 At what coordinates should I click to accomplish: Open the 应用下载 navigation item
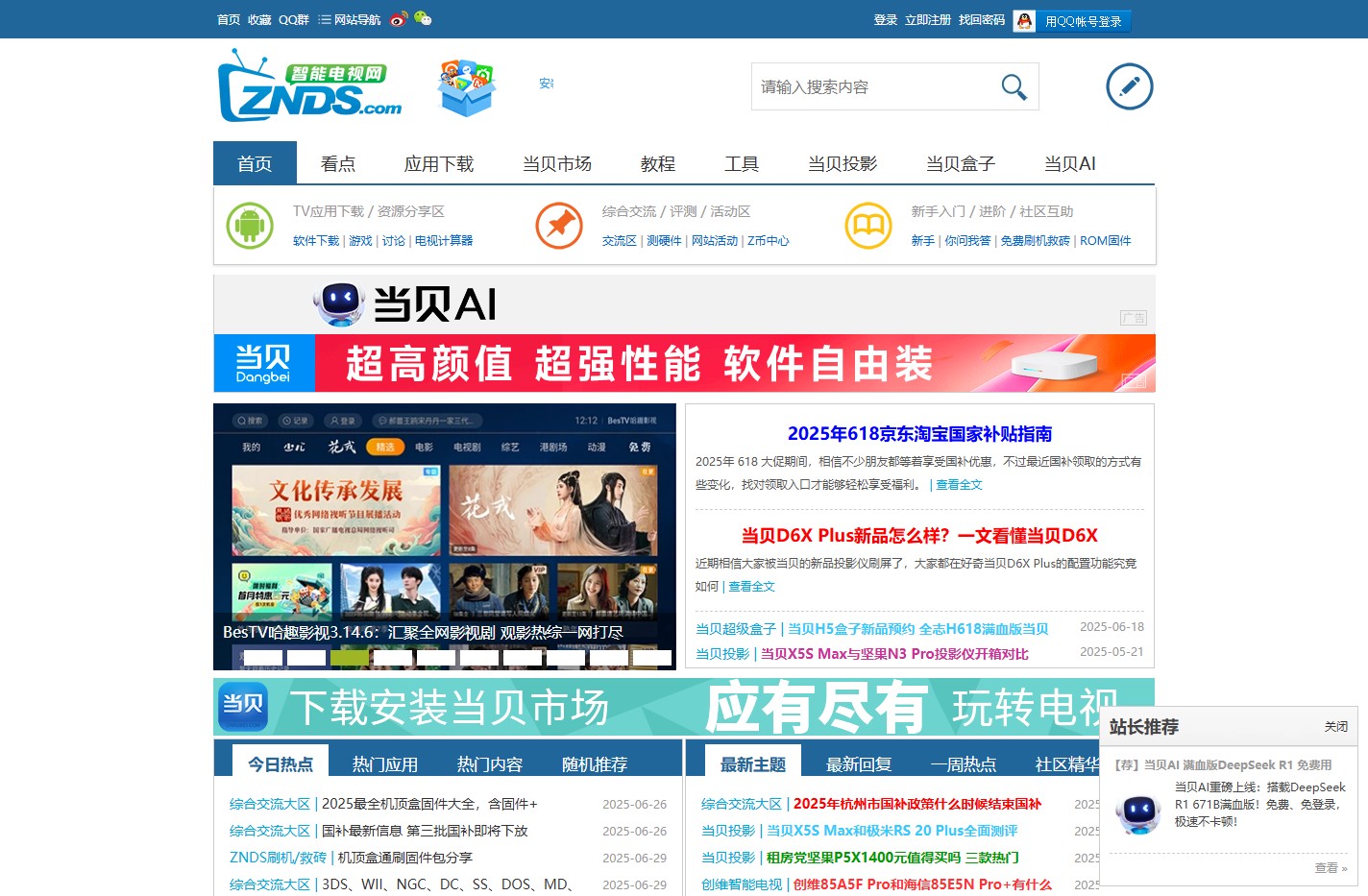point(439,163)
